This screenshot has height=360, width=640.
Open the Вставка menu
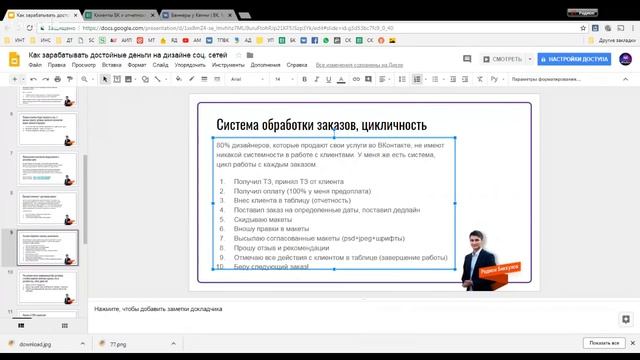111,65
